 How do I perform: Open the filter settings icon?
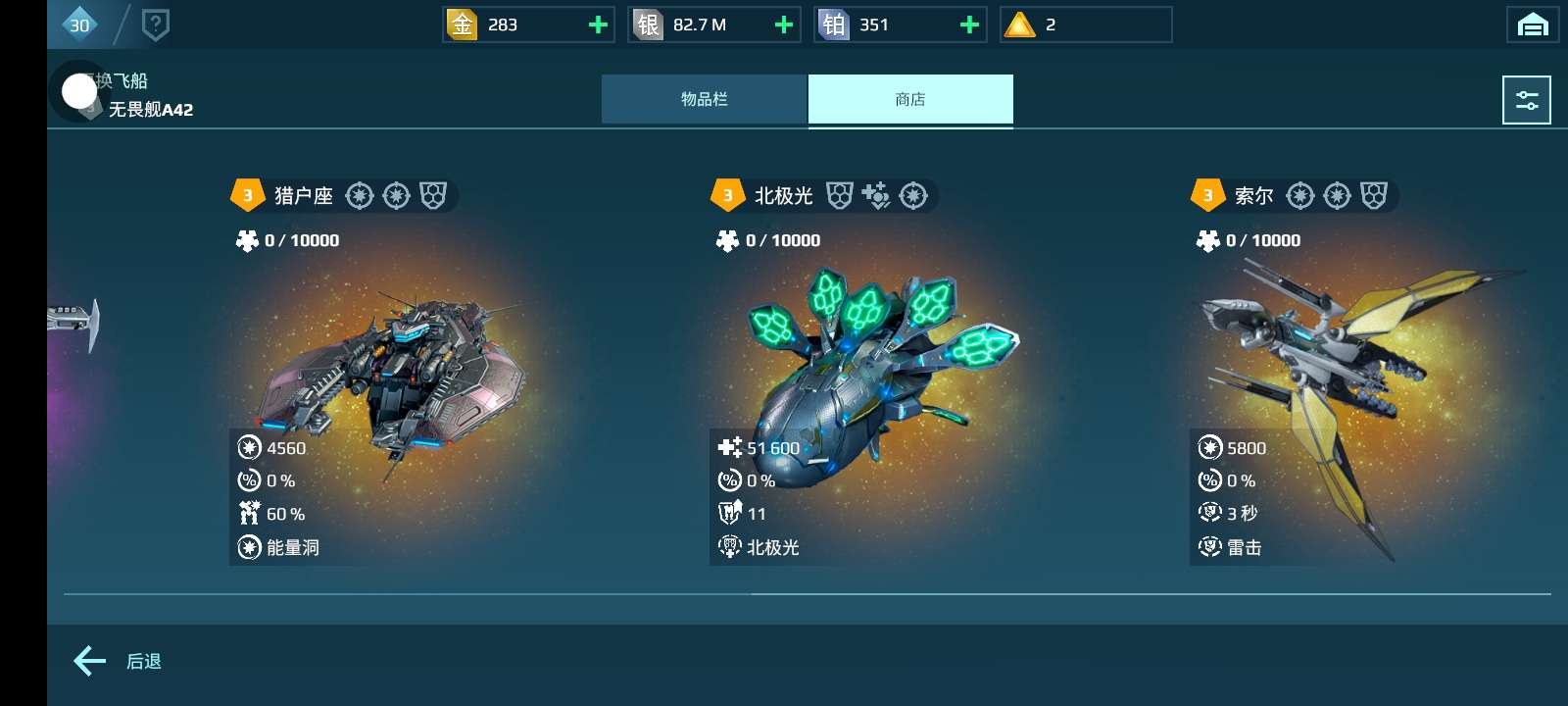[1527, 100]
